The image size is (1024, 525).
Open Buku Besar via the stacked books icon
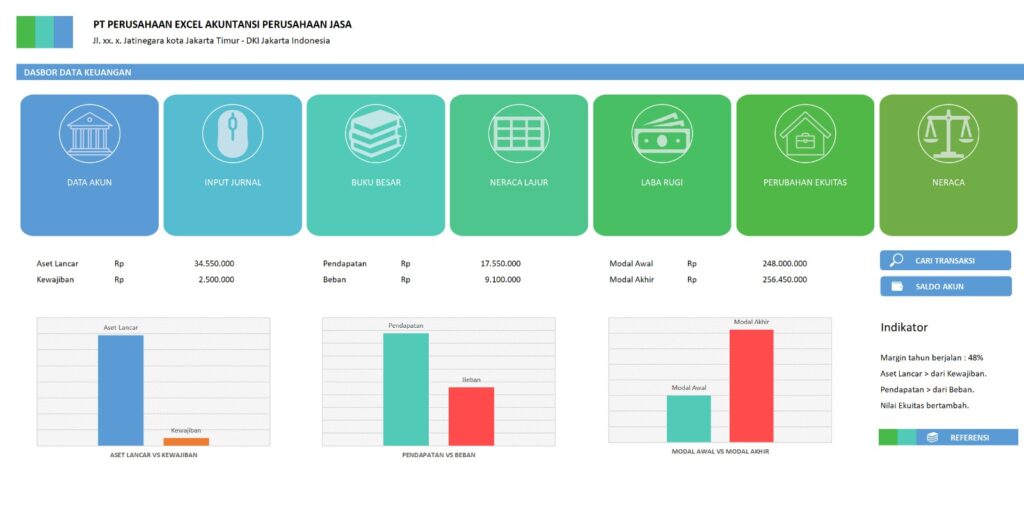pyautogui.click(x=375, y=134)
